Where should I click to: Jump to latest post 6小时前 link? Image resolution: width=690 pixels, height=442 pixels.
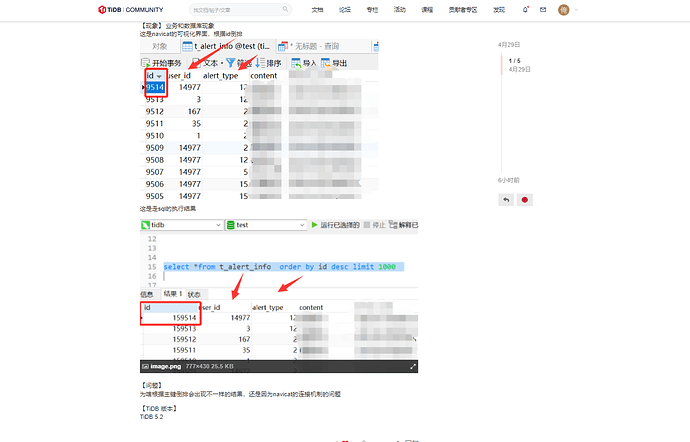pos(509,180)
